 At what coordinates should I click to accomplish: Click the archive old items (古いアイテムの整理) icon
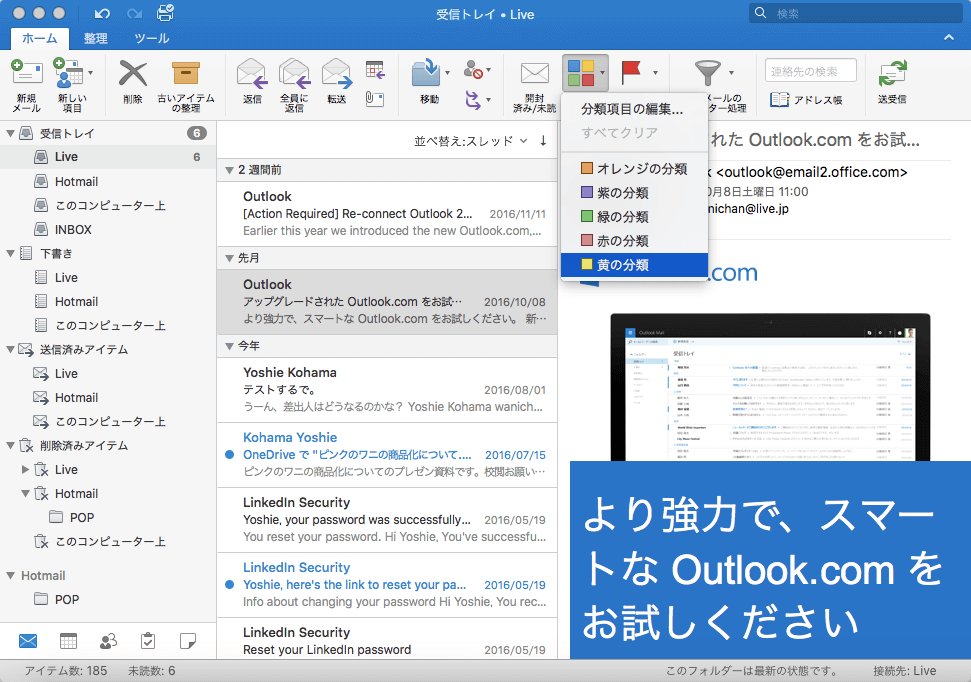tap(186, 73)
